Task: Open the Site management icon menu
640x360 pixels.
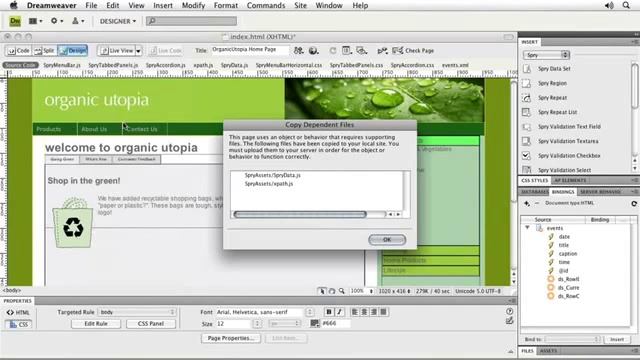Action: click(78, 21)
